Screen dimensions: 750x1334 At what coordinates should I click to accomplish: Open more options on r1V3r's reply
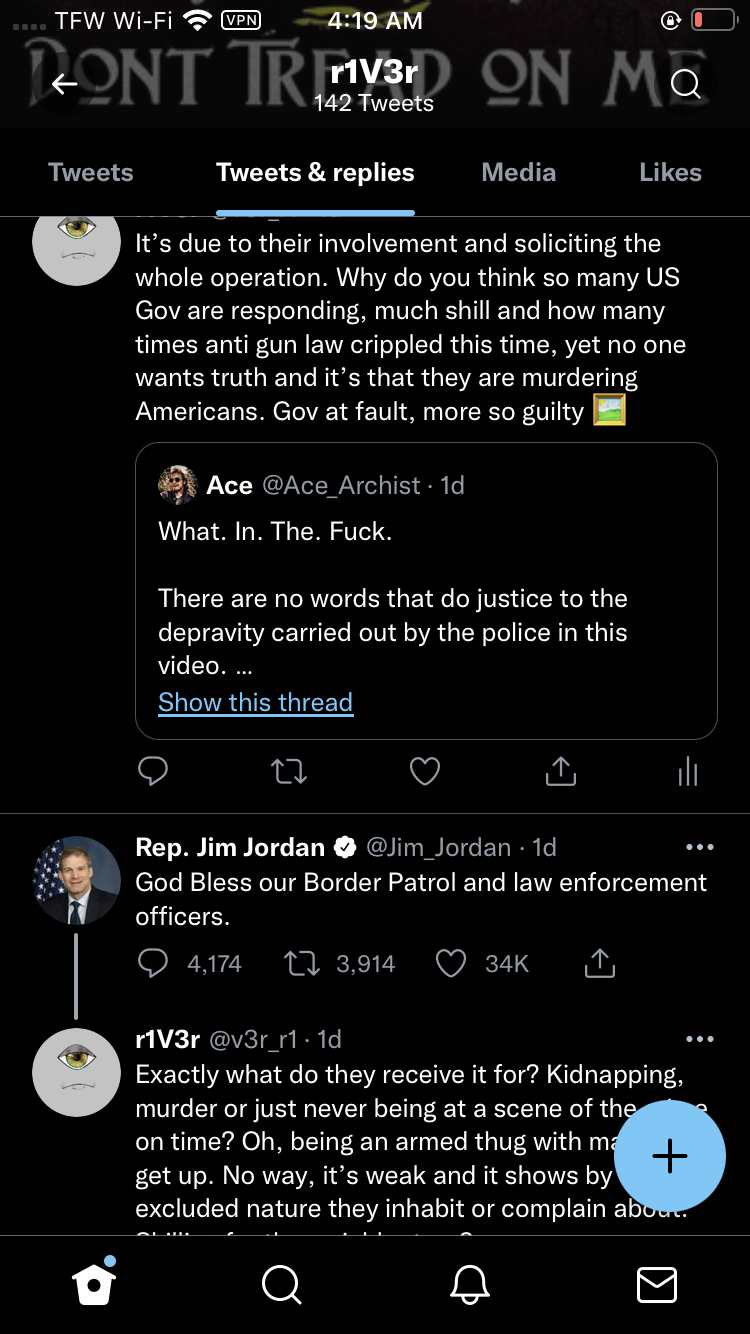pyautogui.click(x=700, y=1039)
